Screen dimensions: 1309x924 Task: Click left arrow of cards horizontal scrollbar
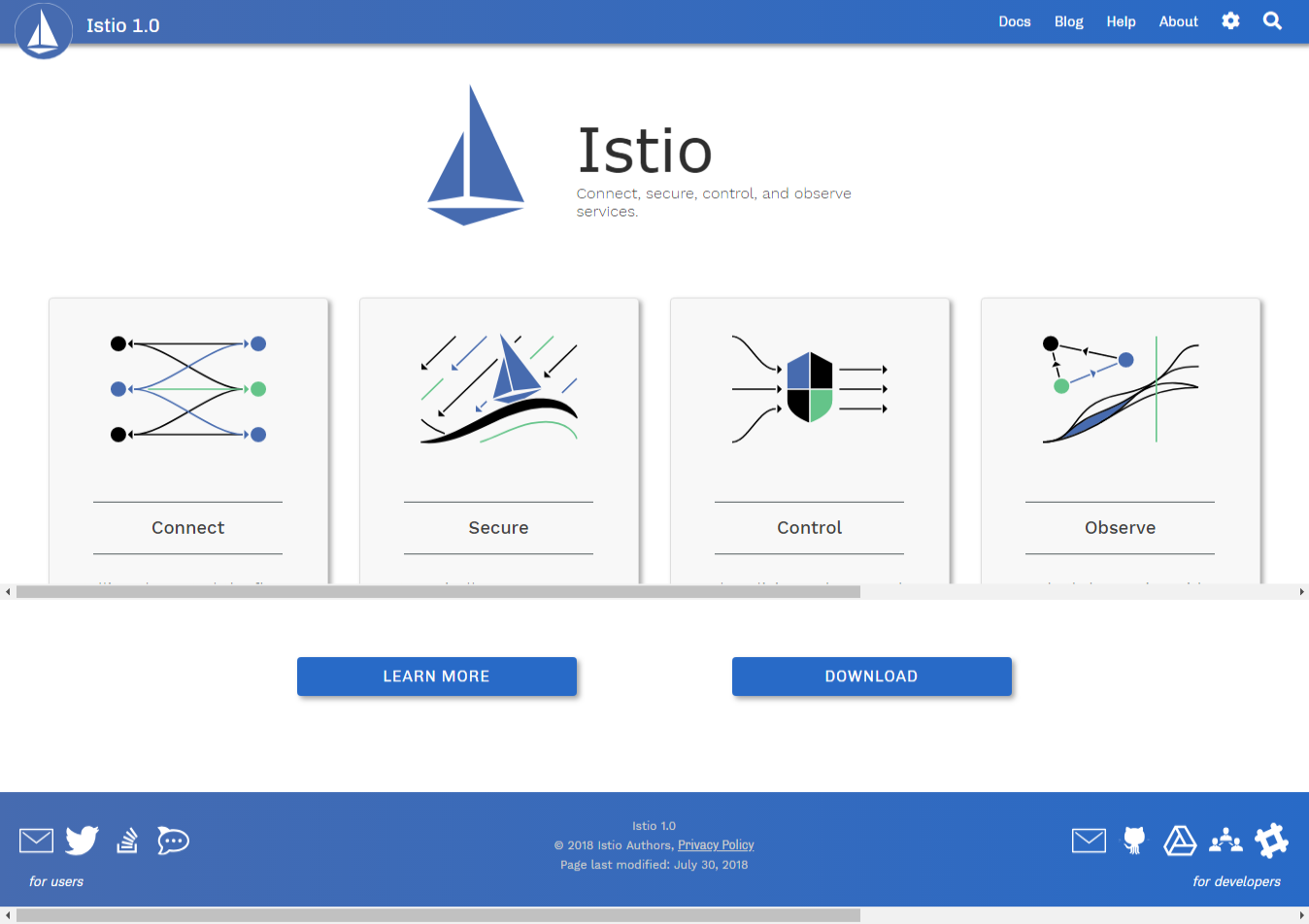[8, 591]
